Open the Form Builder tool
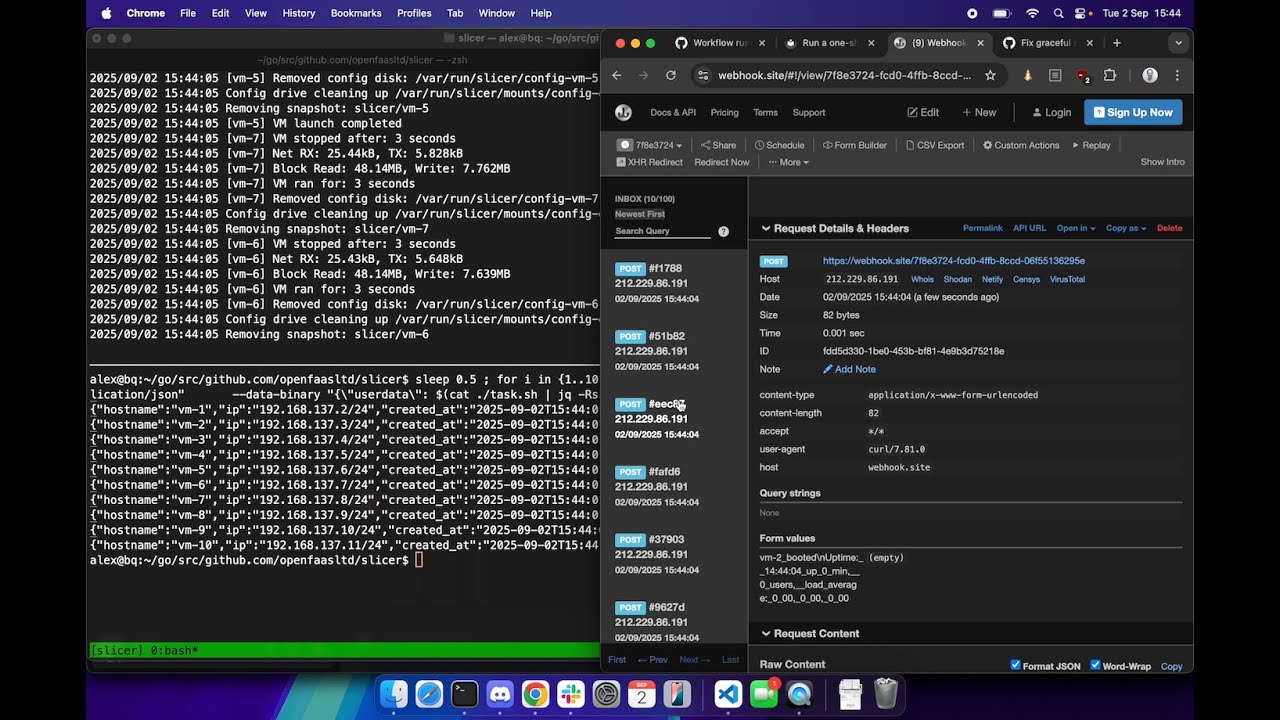The width and height of the screenshot is (1280, 720). coord(855,145)
